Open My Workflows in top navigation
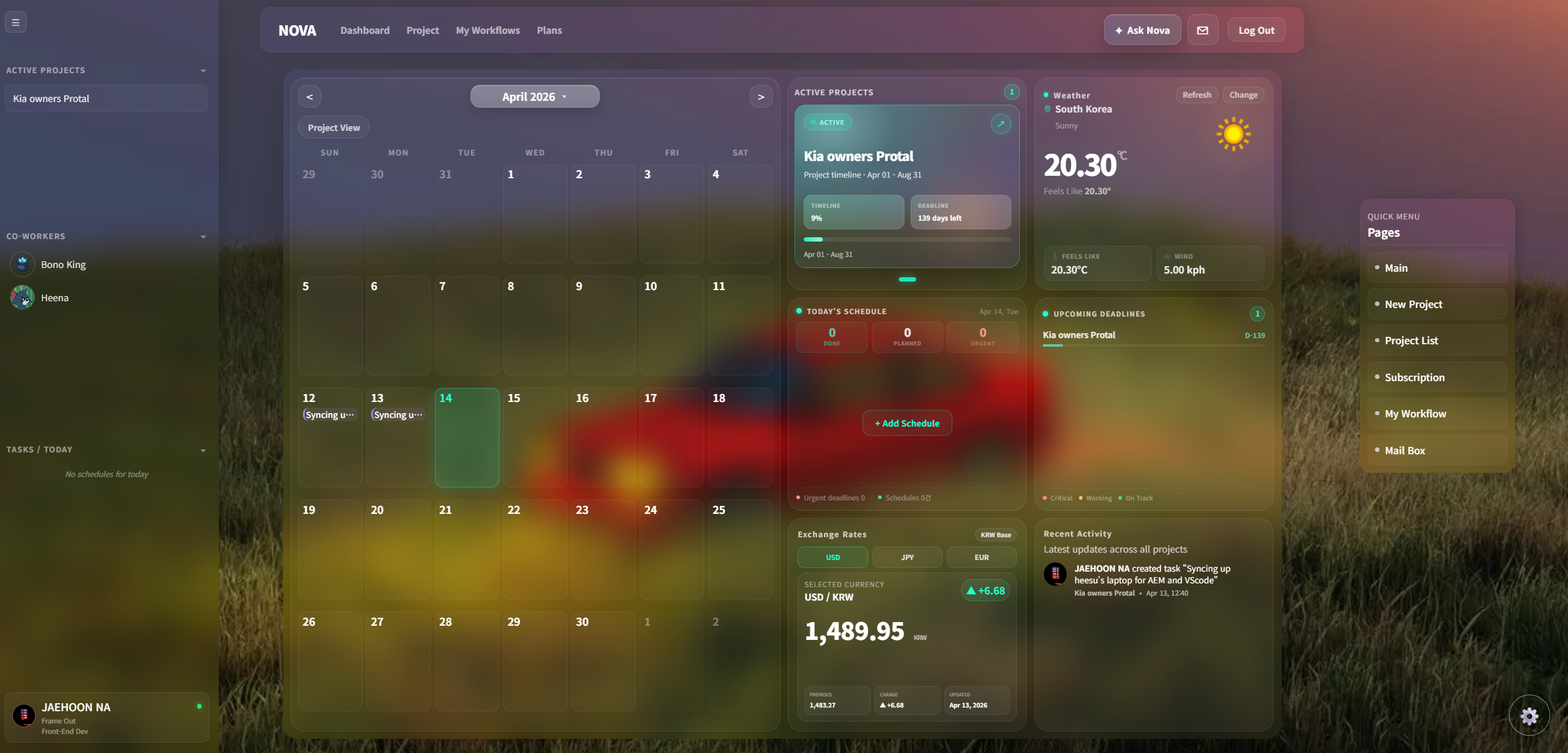This screenshot has height=753, width=1568. (x=487, y=30)
